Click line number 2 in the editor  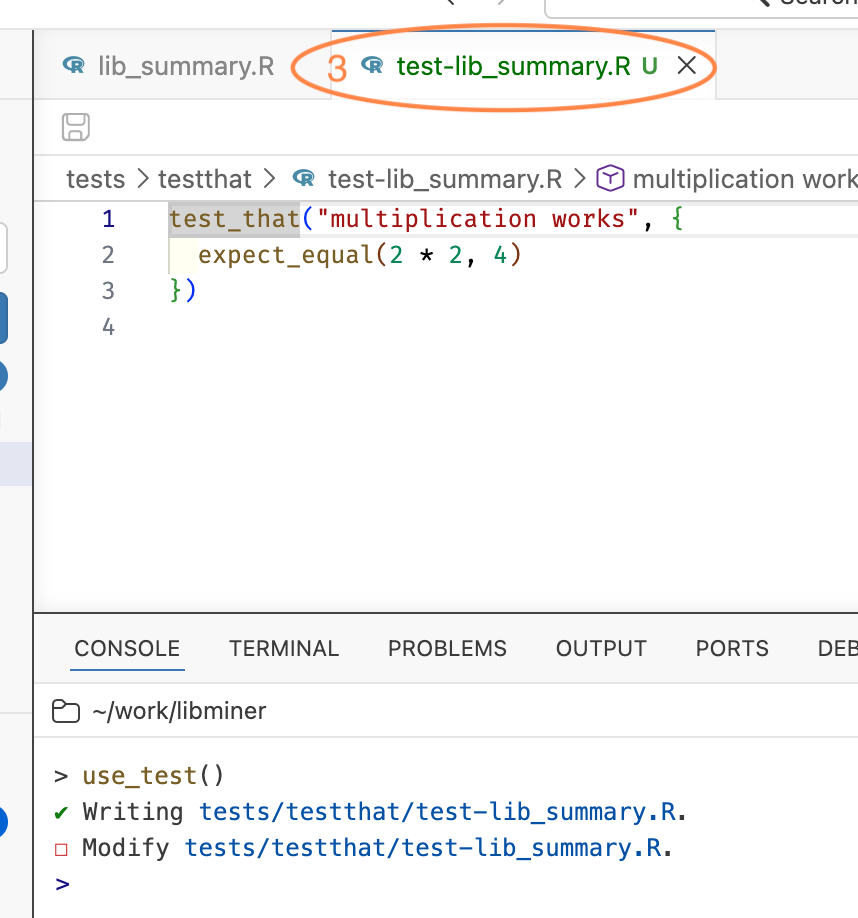pos(108,255)
